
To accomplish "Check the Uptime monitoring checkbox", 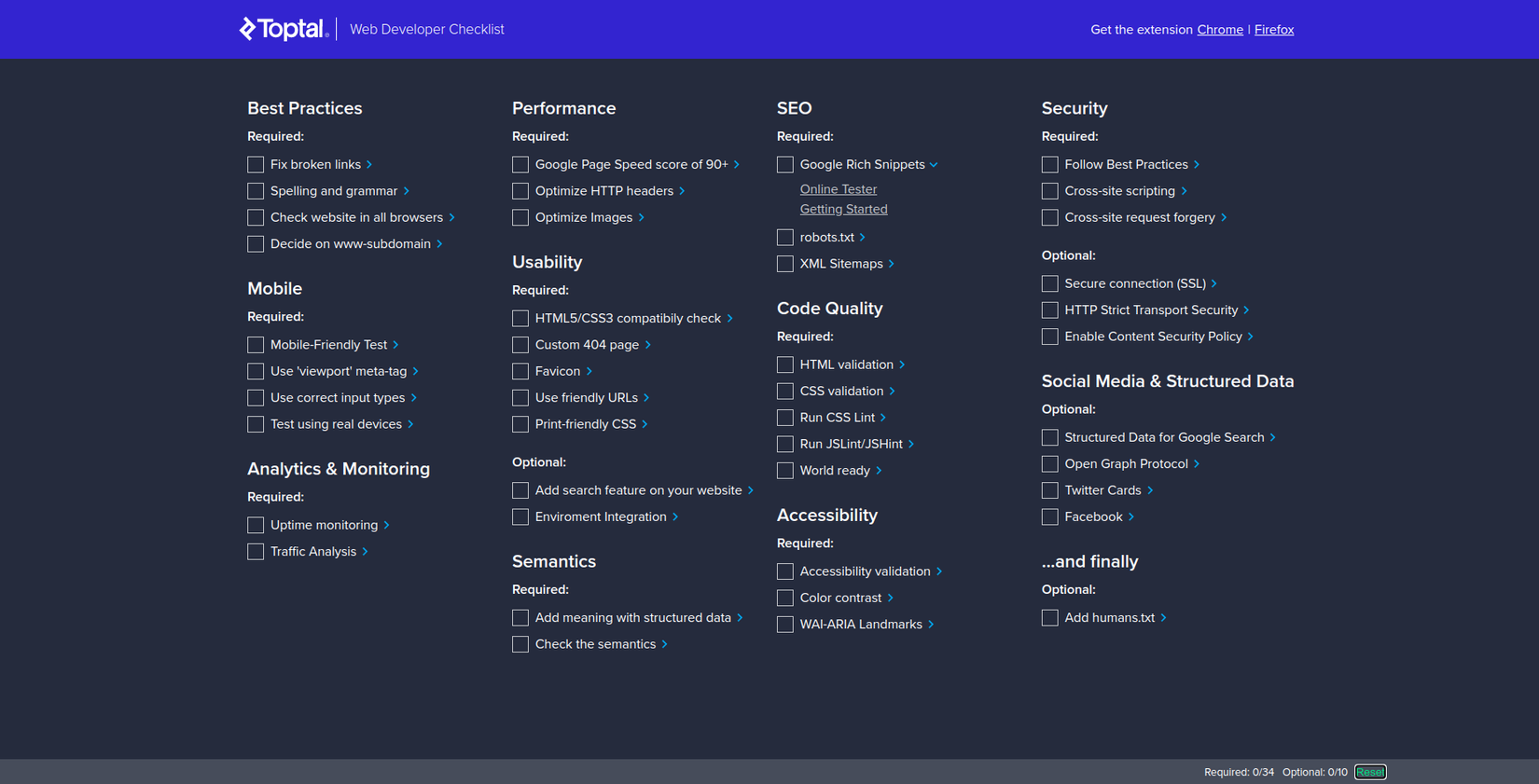I will click(x=256, y=526).
